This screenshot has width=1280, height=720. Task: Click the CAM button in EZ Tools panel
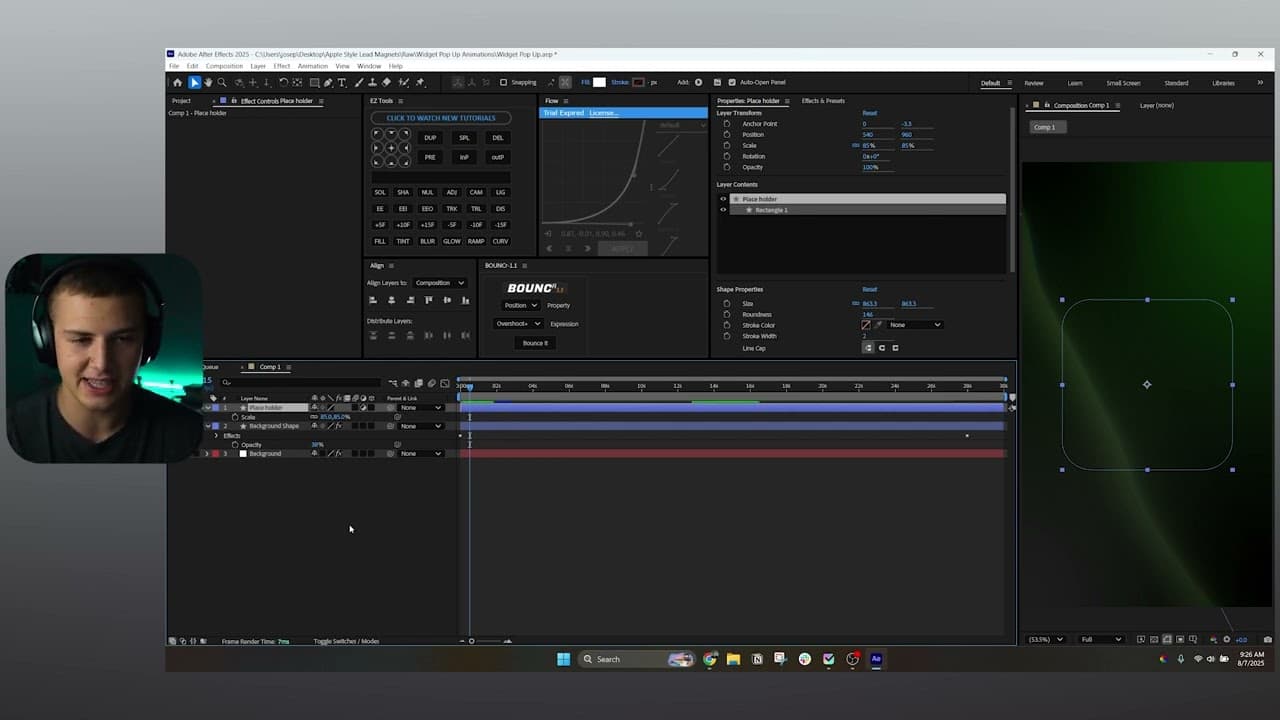(476, 192)
